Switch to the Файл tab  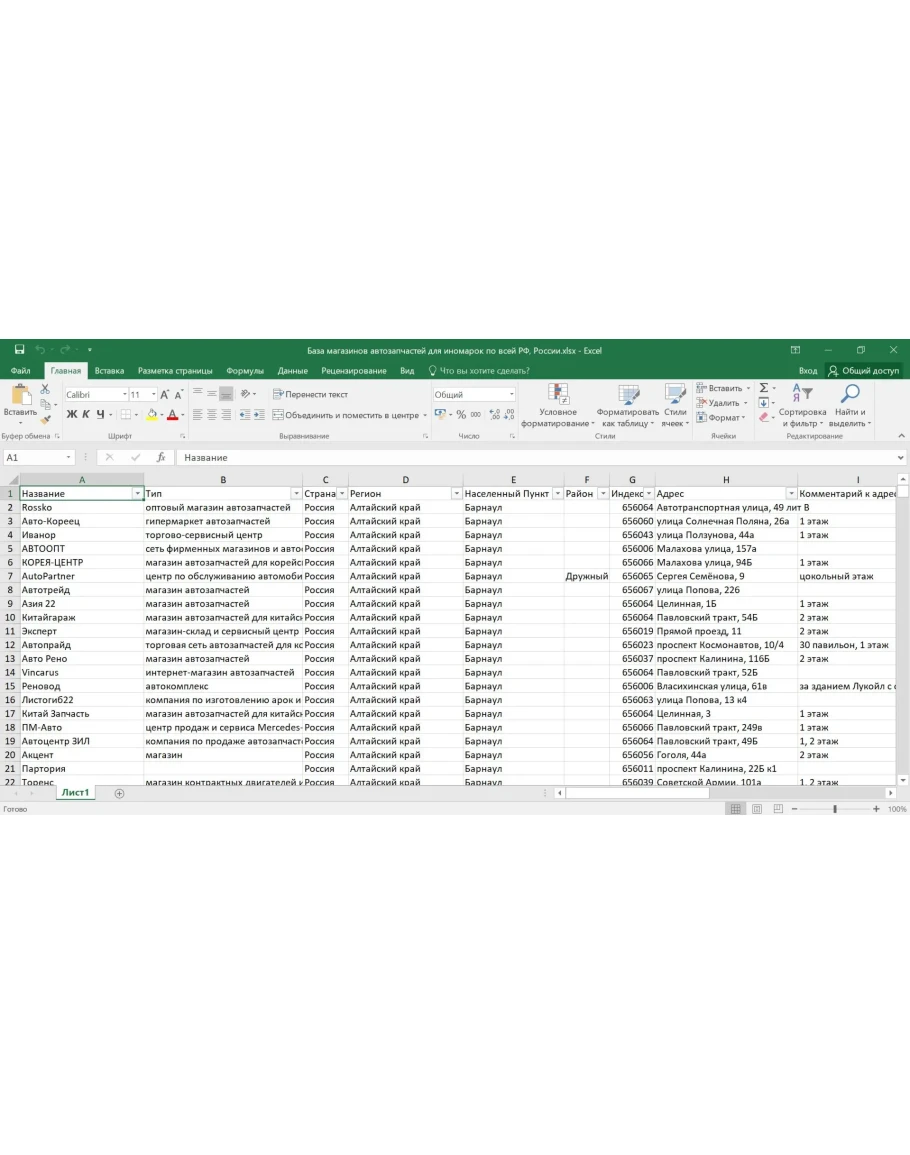(21, 371)
